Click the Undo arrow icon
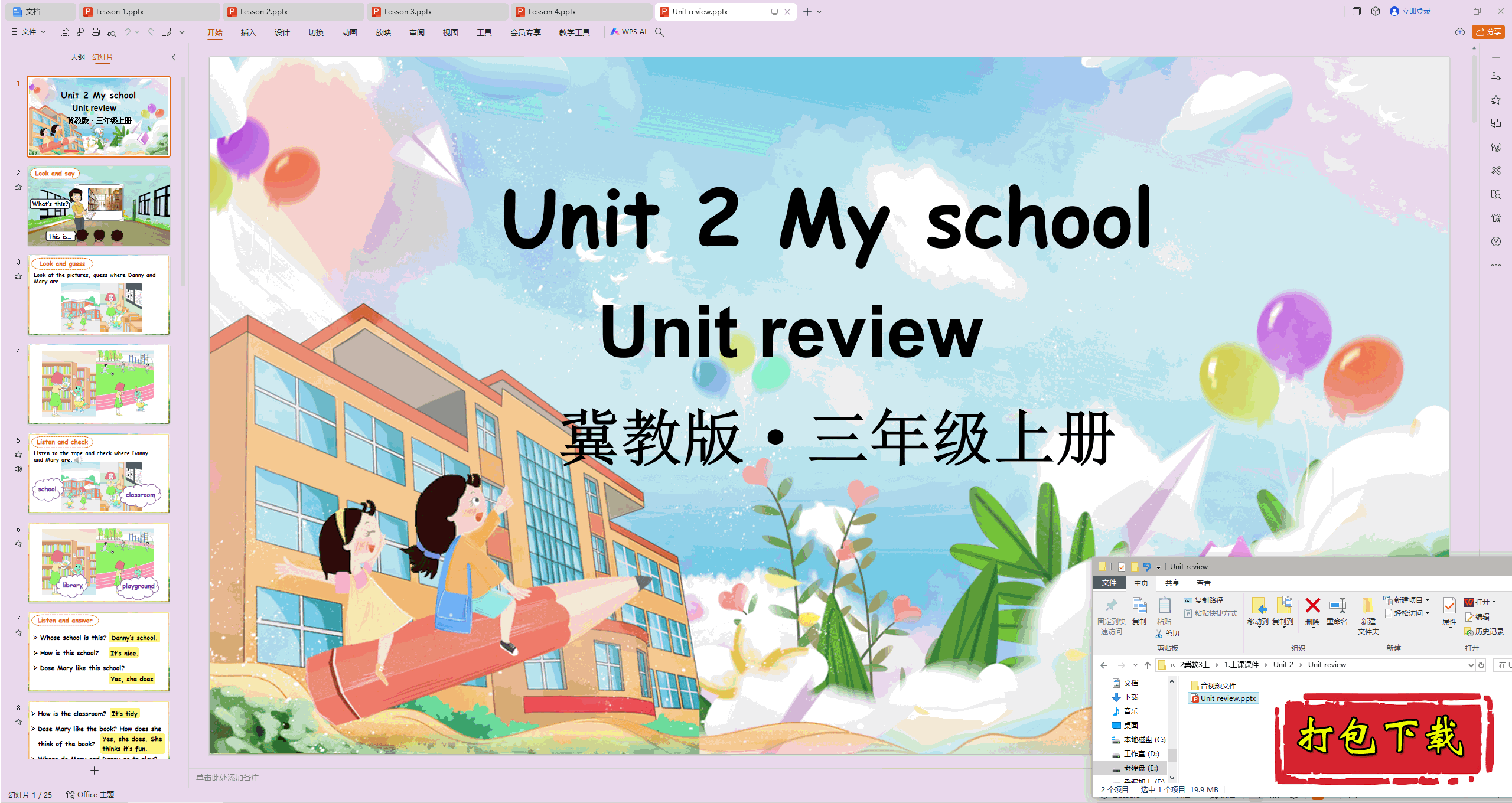The height and width of the screenshot is (803, 1512). point(127,32)
